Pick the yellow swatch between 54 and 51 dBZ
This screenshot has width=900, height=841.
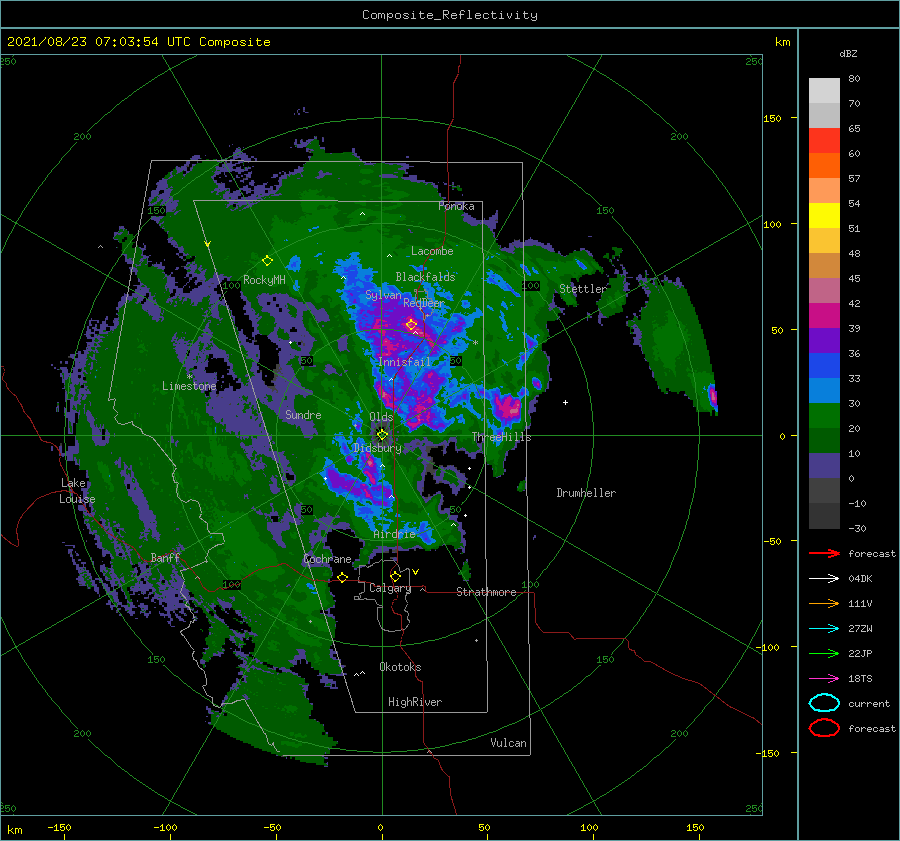824,215
